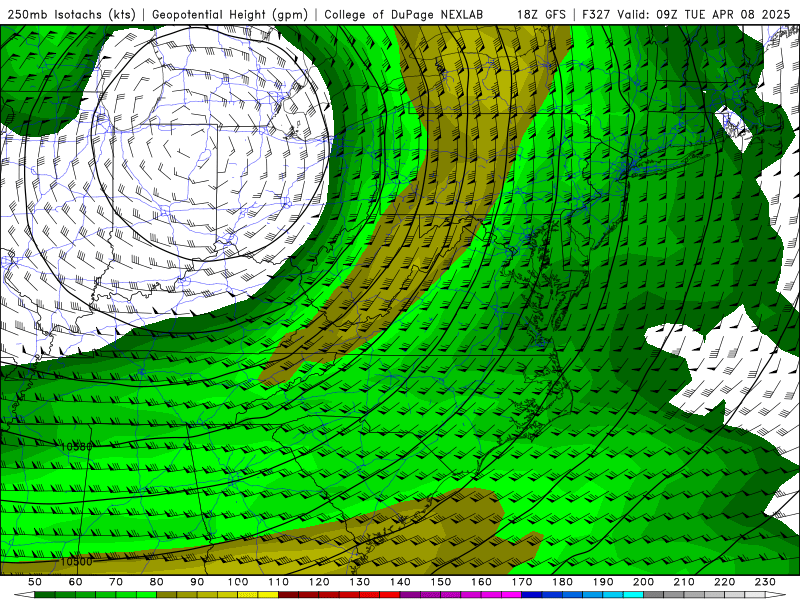Click the 210 value on the color scale
Image resolution: width=800 pixels, height=600 pixels.
pyautogui.click(x=684, y=582)
